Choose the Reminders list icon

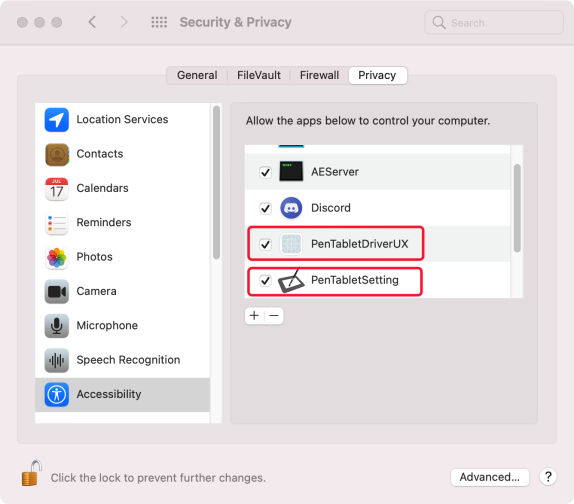tap(56, 223)
